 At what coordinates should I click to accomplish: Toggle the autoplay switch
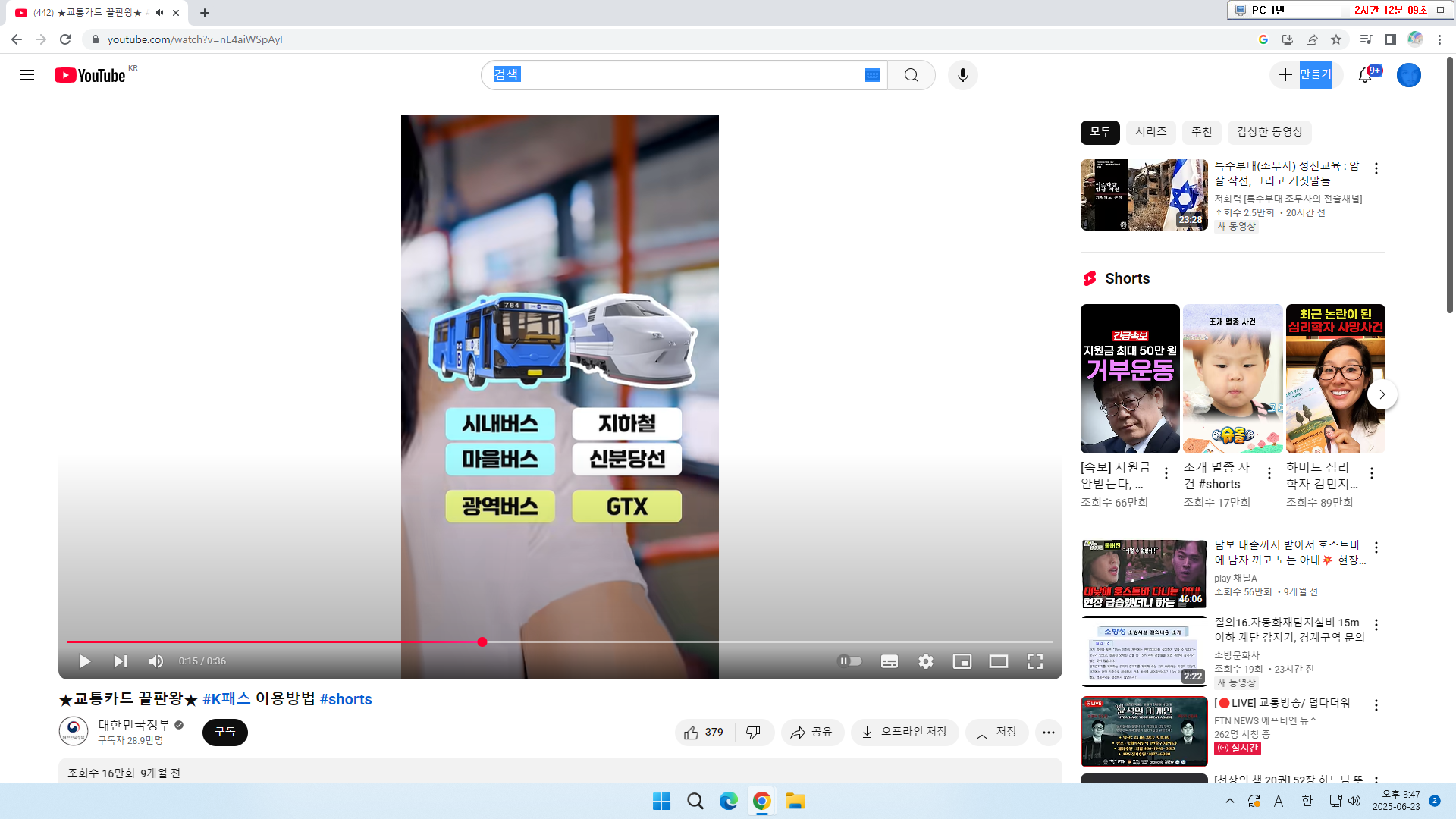click(850, 661)
